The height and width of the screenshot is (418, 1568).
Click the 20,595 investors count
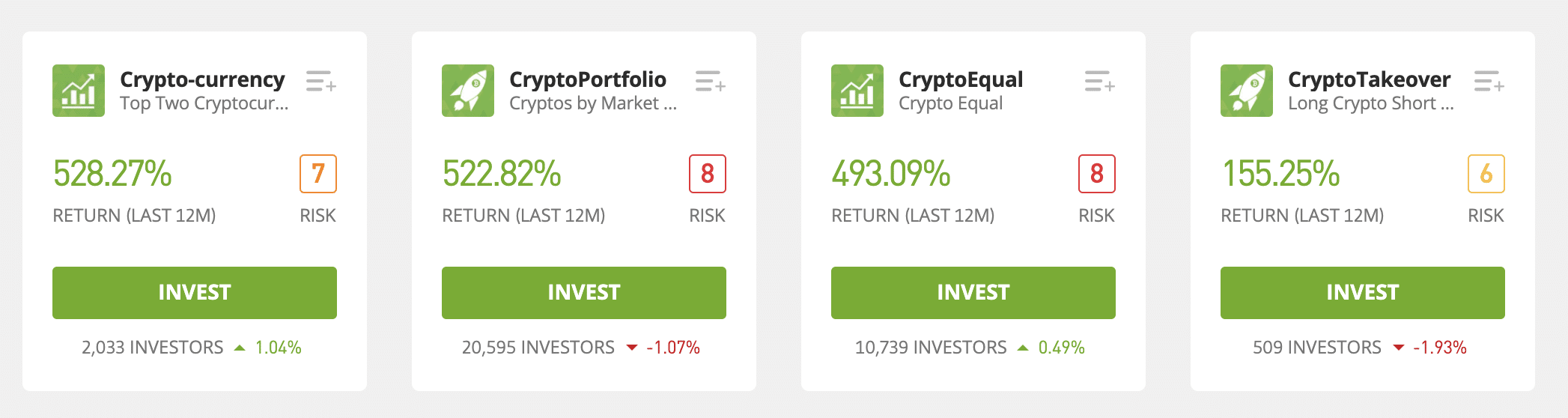pyautogui.click(x=538, y=348)
